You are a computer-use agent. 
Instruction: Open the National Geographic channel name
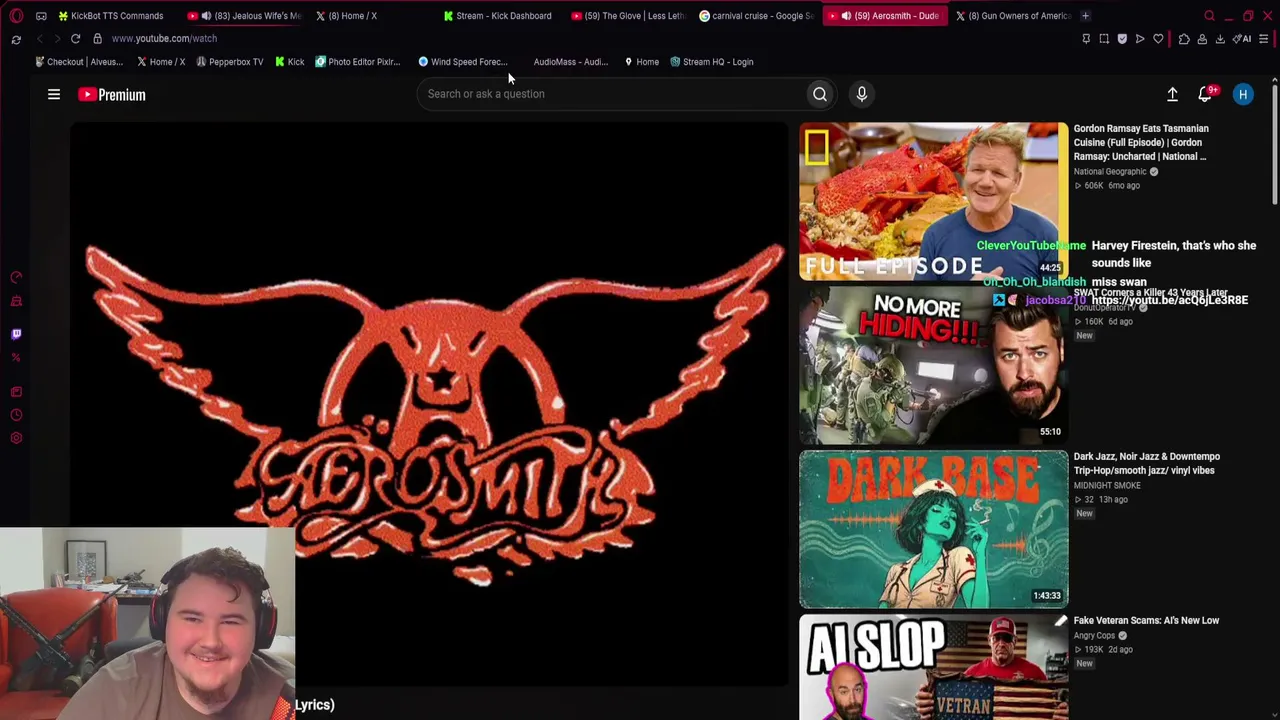pos(1110,172)
